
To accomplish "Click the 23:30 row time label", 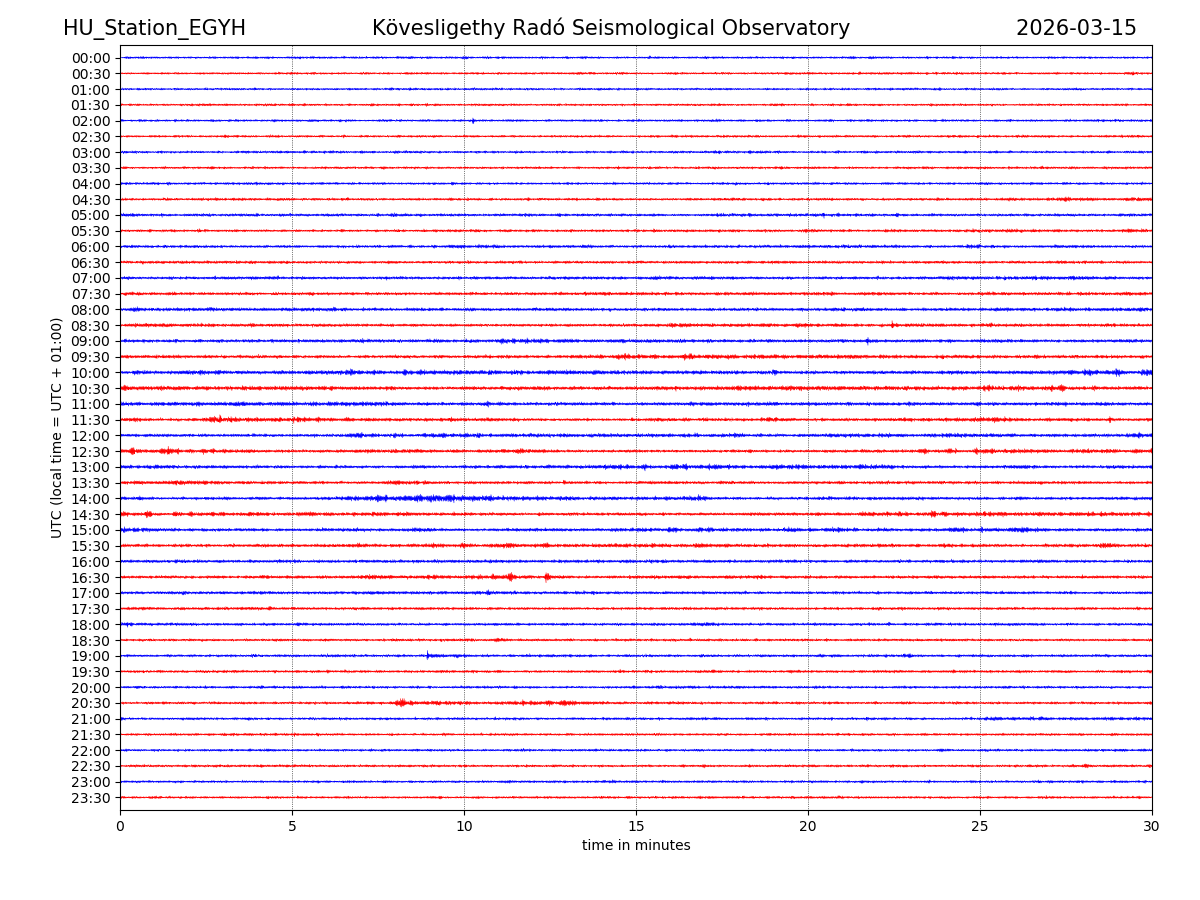I will [x=90, y=798].
